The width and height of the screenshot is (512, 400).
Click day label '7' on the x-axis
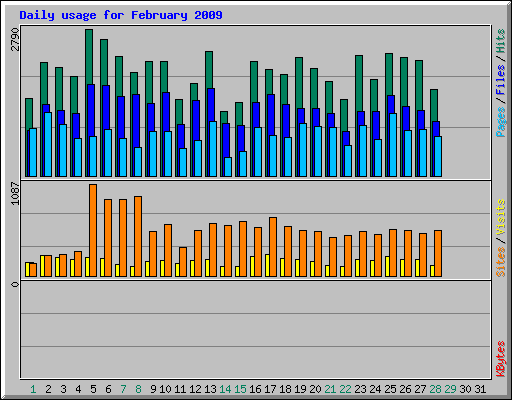coord(123,389)
